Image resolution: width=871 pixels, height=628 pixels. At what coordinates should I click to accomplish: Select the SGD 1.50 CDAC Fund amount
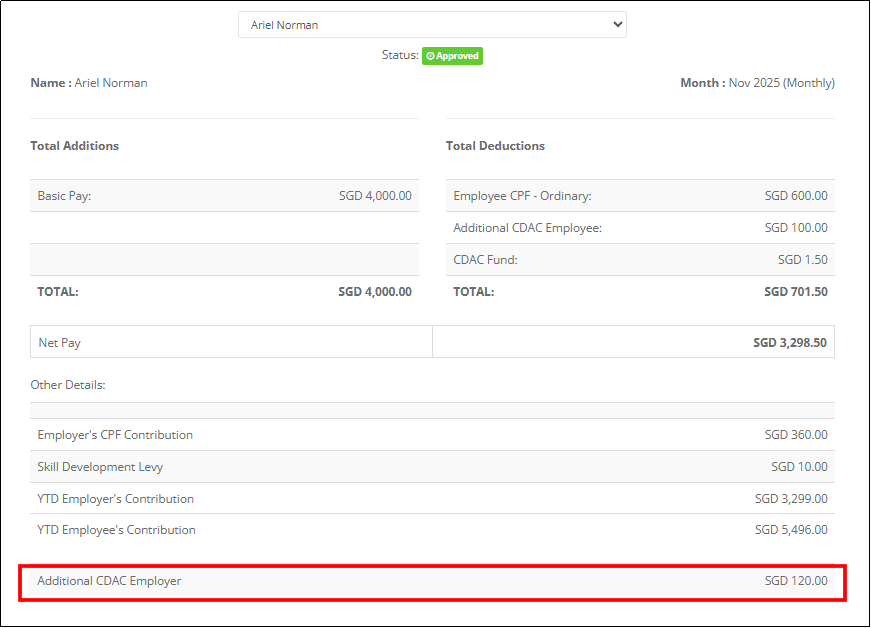pyautogui.click(x=803, y=260)
